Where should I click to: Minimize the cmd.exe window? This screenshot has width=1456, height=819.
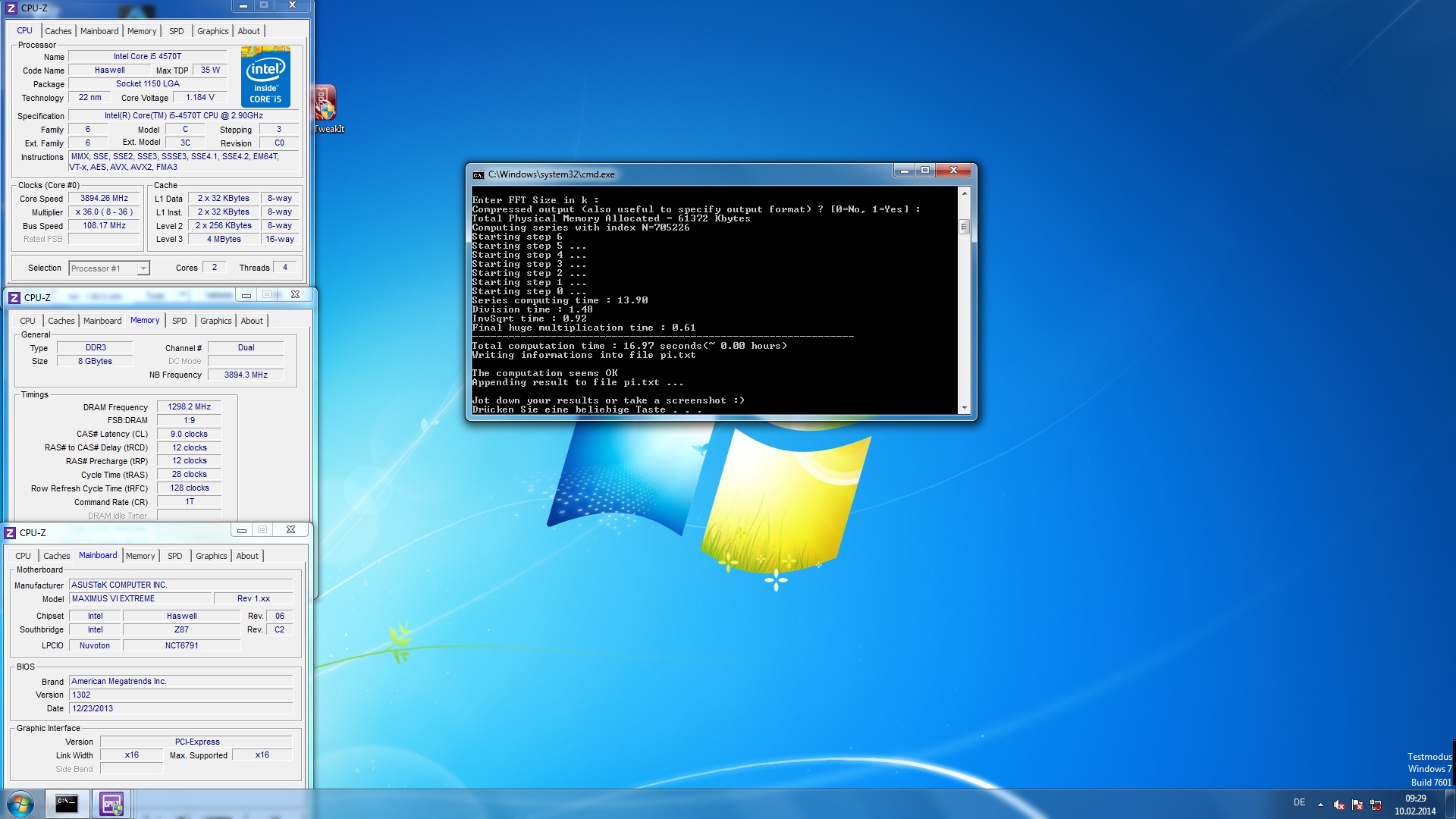(904, 171)
